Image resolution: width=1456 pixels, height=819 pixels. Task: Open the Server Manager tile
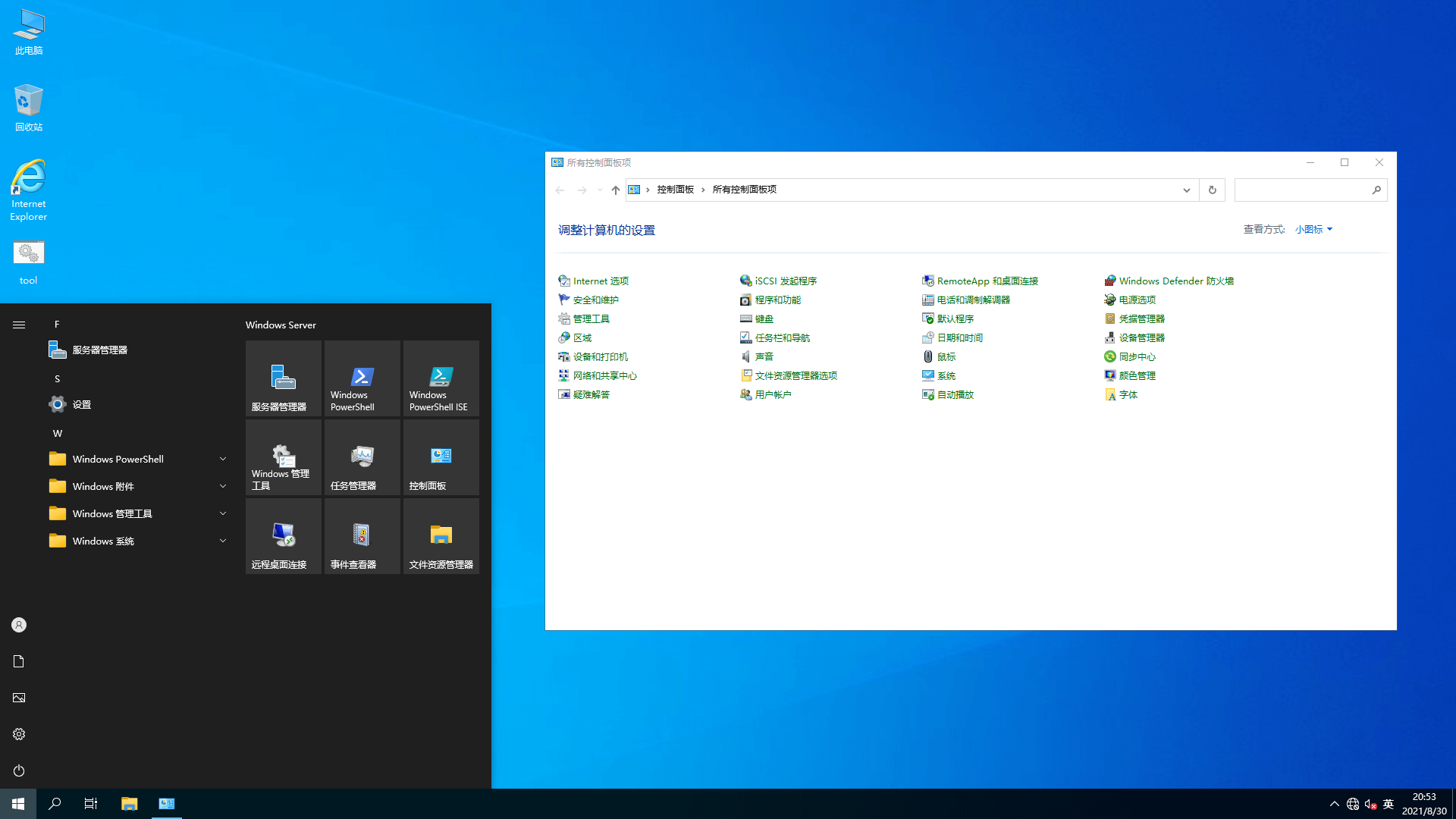pyautogui.click(x=283, y=378)
